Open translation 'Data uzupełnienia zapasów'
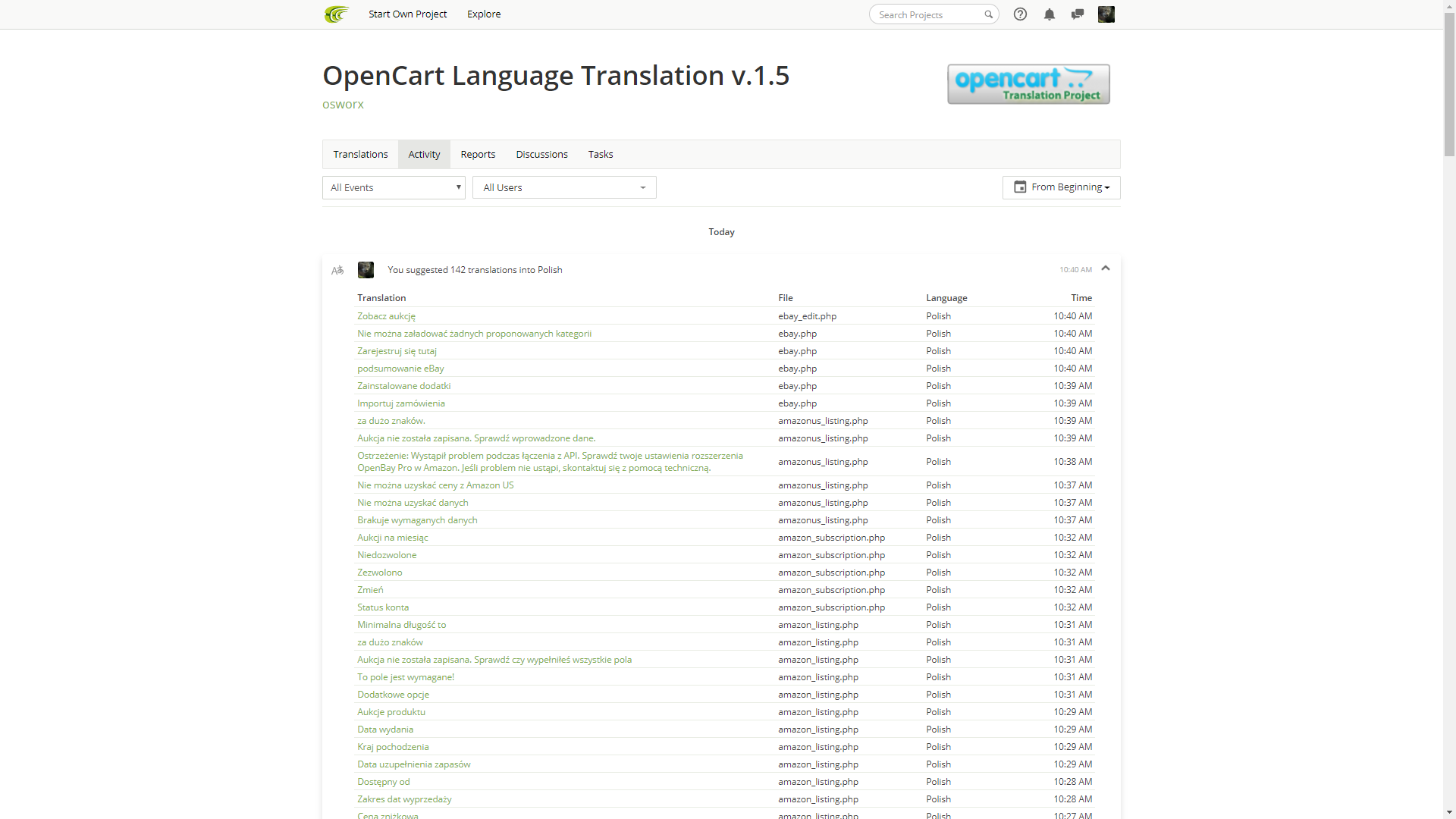The width and height of the screenshot is (1456, 819). 414,764
